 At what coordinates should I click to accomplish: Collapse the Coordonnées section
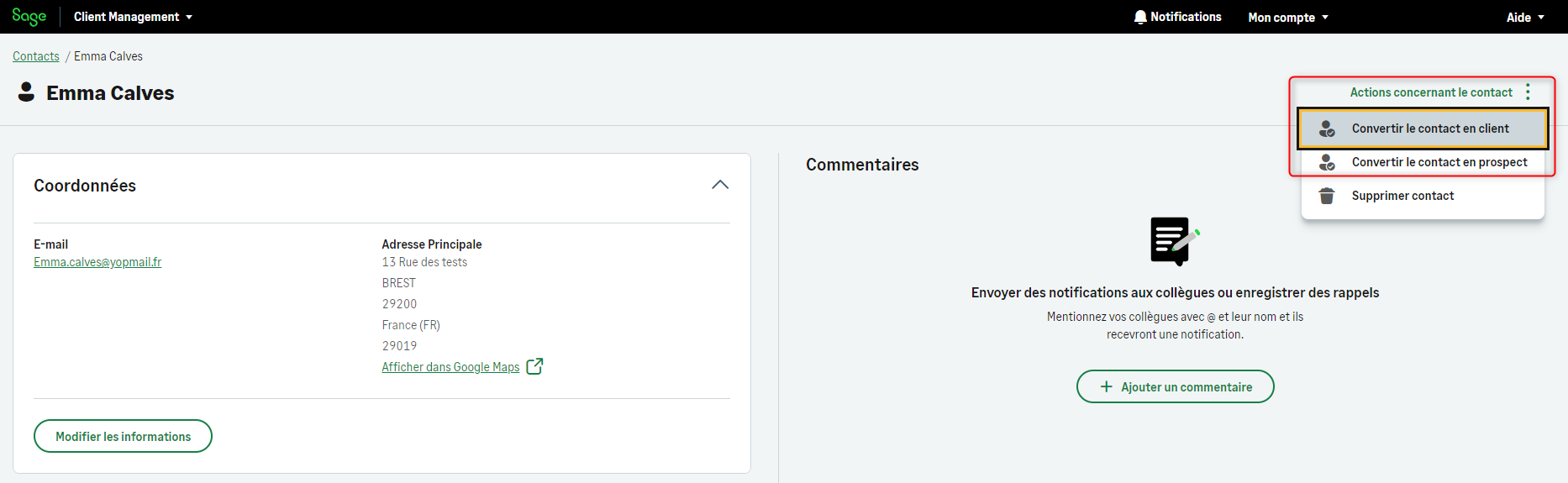[x=720, y=185]
